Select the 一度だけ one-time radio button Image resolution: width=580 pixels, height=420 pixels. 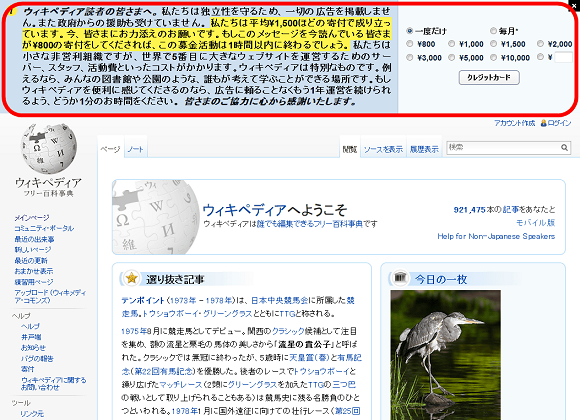(x=409, y=31)
